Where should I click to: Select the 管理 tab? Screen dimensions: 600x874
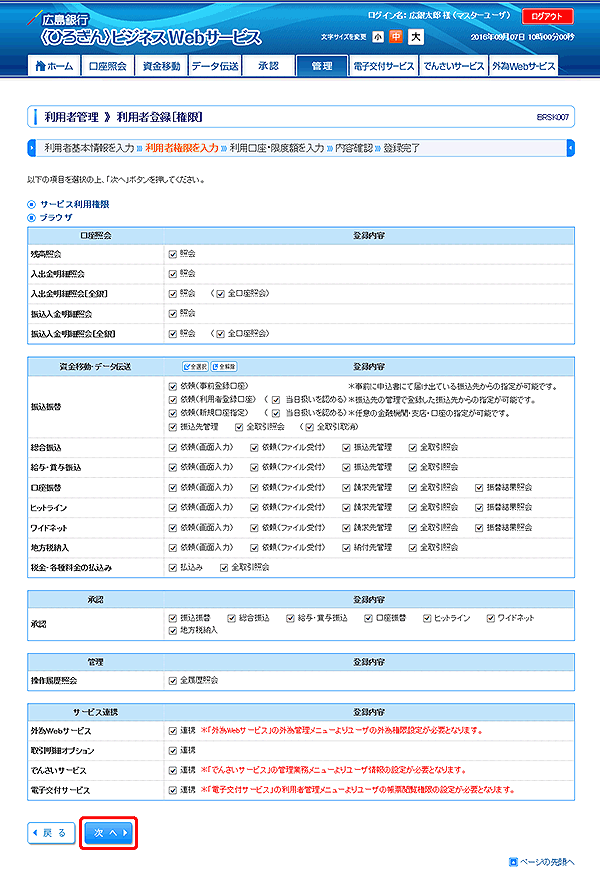tap(322, 66)
